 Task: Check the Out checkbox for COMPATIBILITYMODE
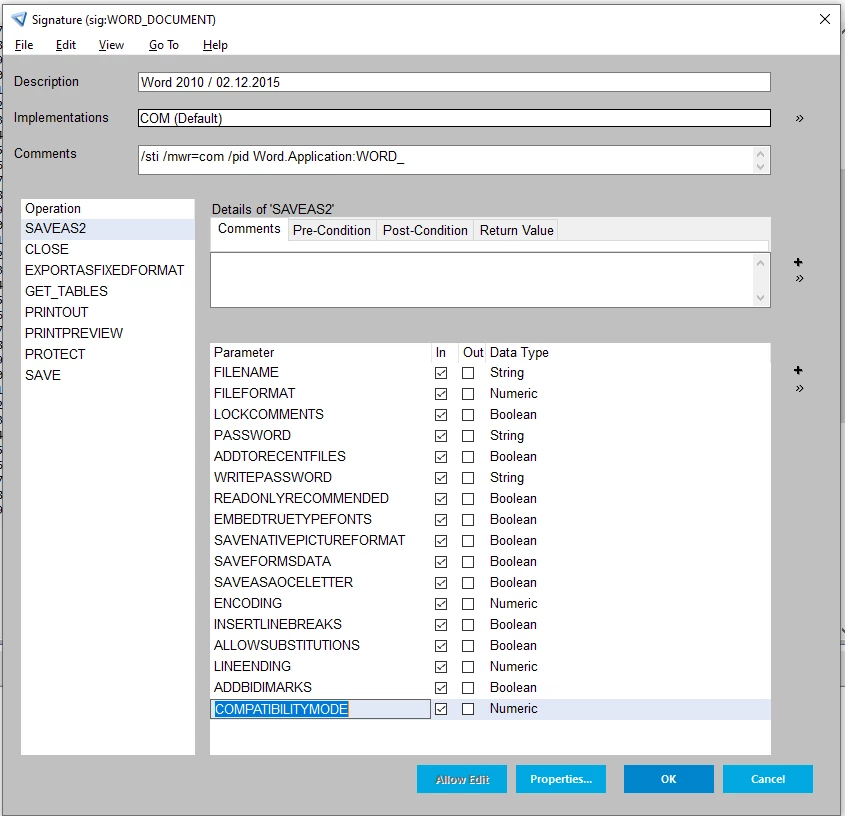pyautogui.click(x=468, y=709)
